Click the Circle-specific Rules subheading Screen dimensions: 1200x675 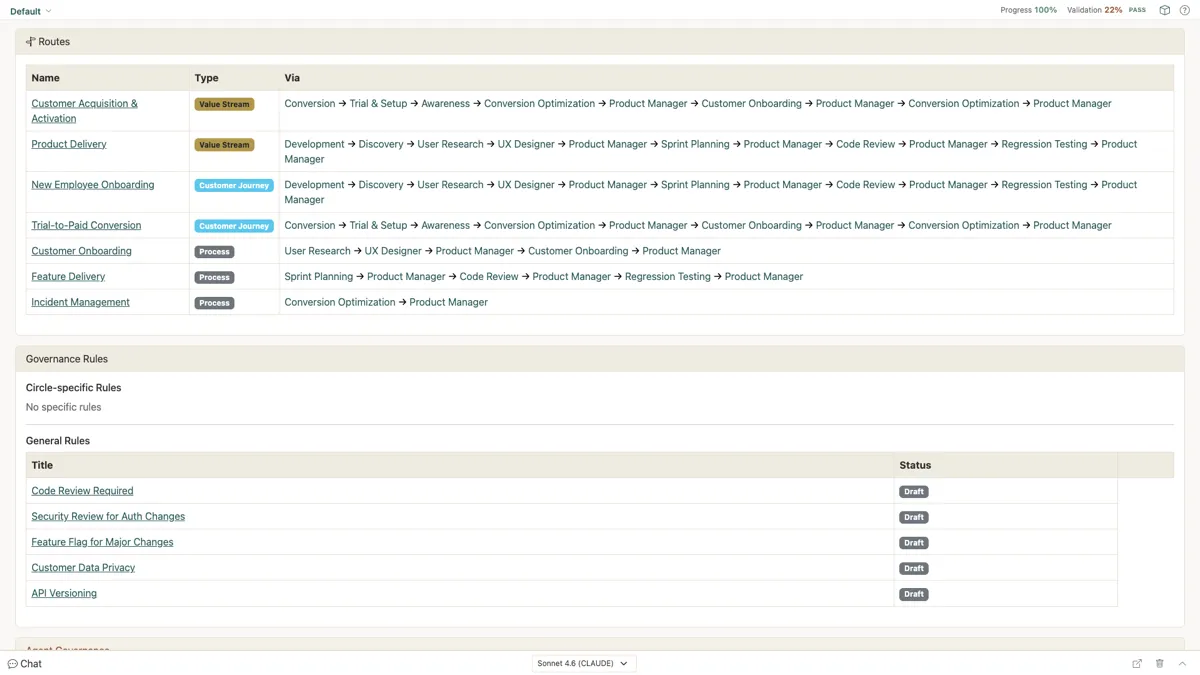point(73,388)
